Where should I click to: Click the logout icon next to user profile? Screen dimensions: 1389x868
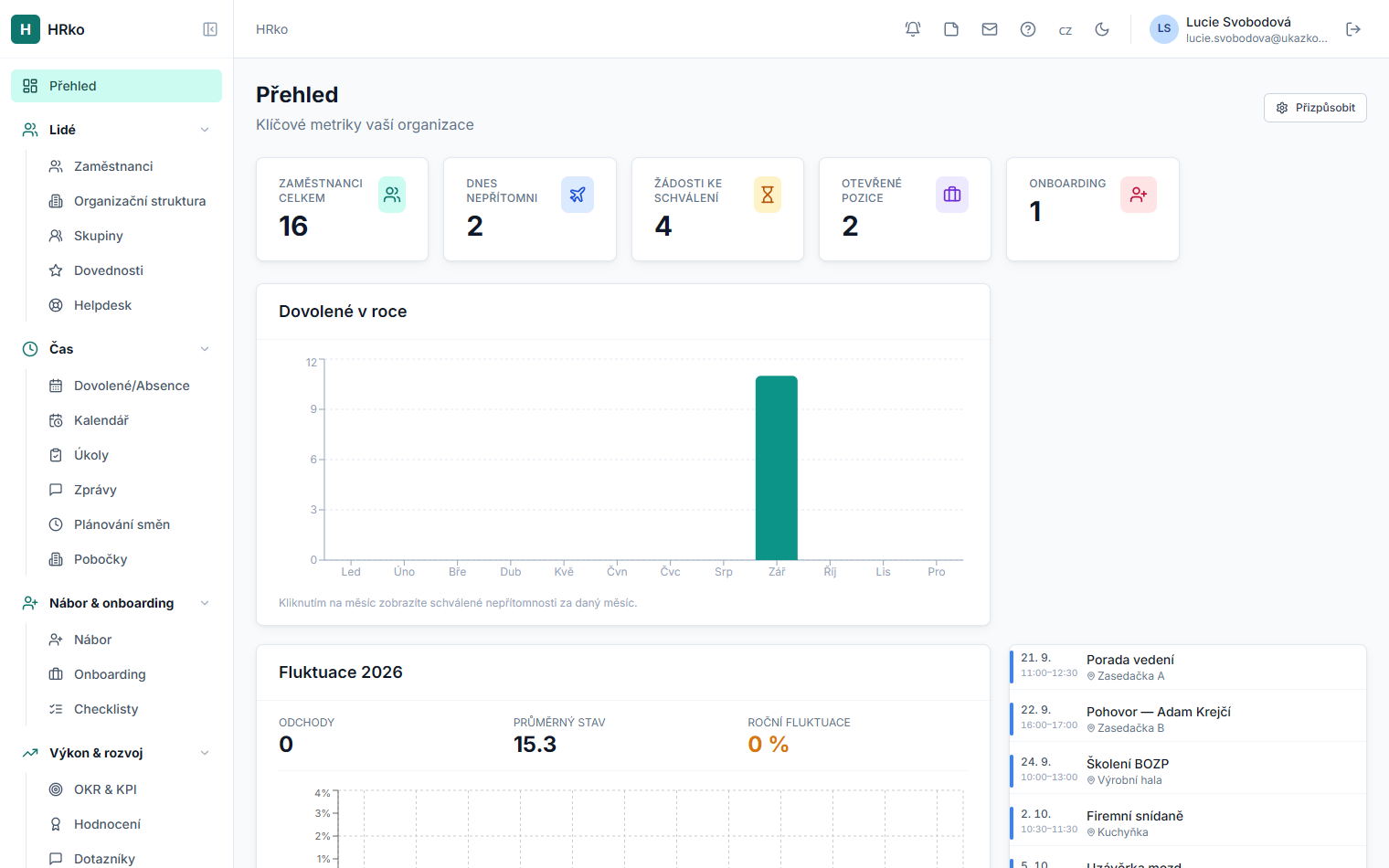1353,29
